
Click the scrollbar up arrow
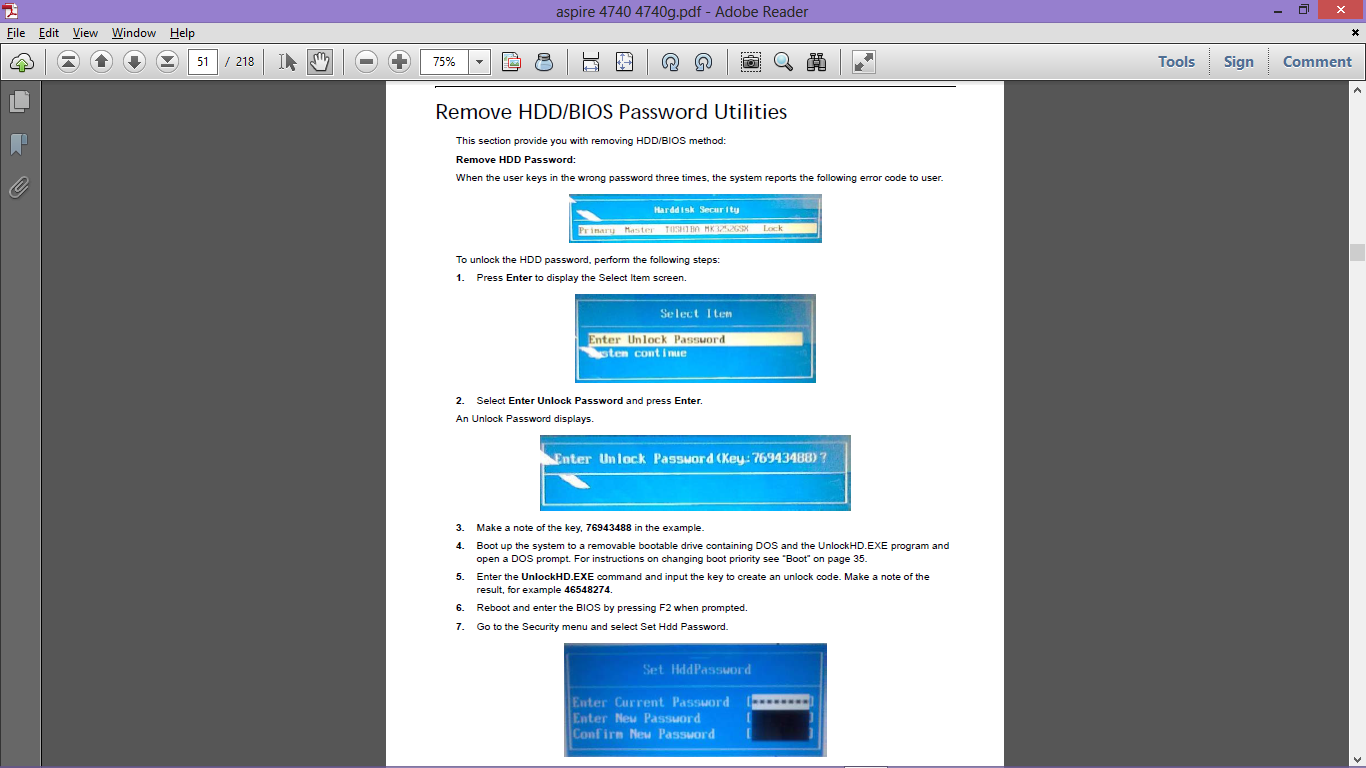(1357, 89)
